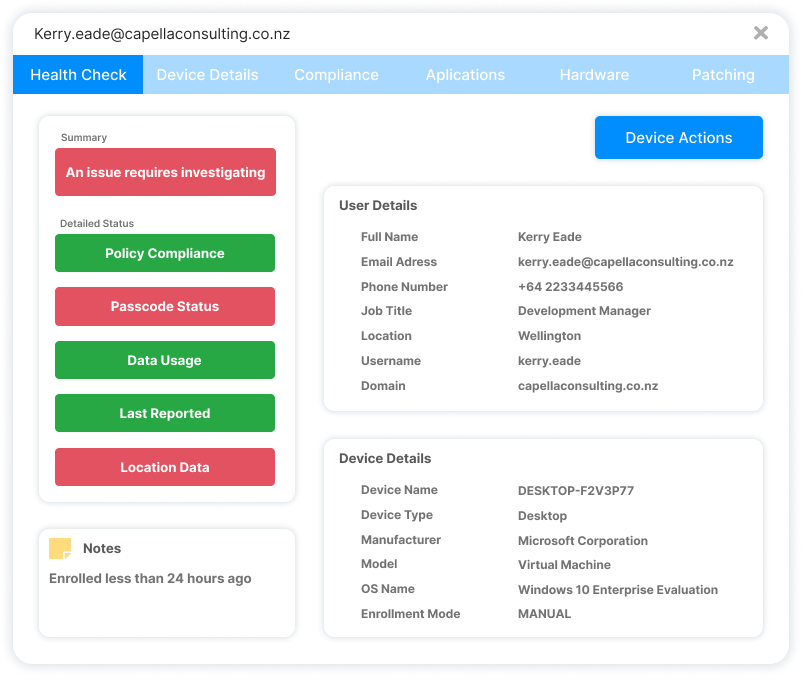Click the 'Job Title' field label
Viewport: 805px width, 684px height.
pyautogui.click(x=386, y=311)
